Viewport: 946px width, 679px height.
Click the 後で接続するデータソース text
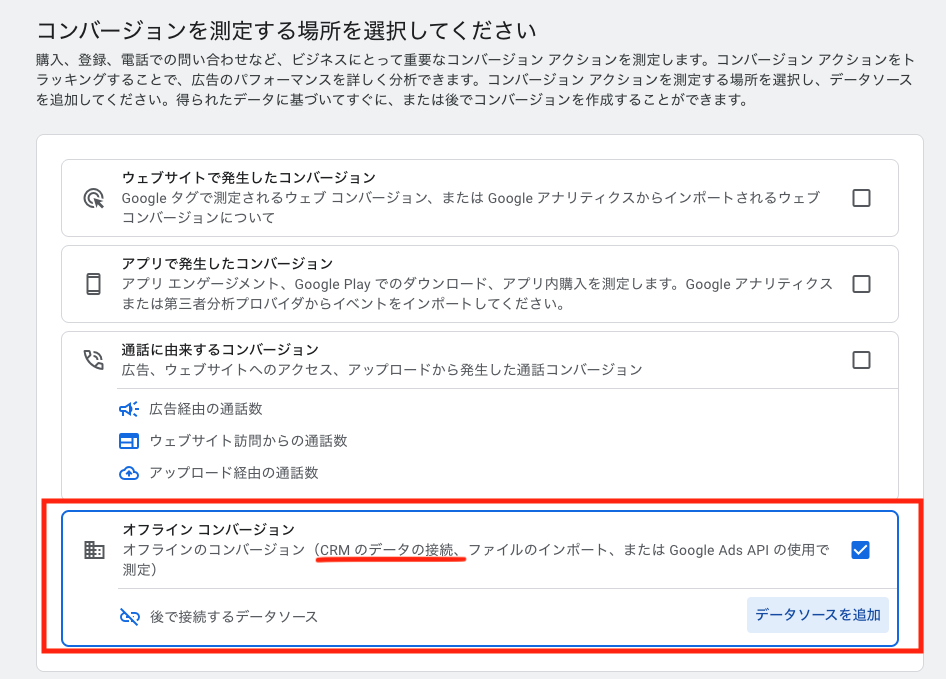click(x=234, y=616)
